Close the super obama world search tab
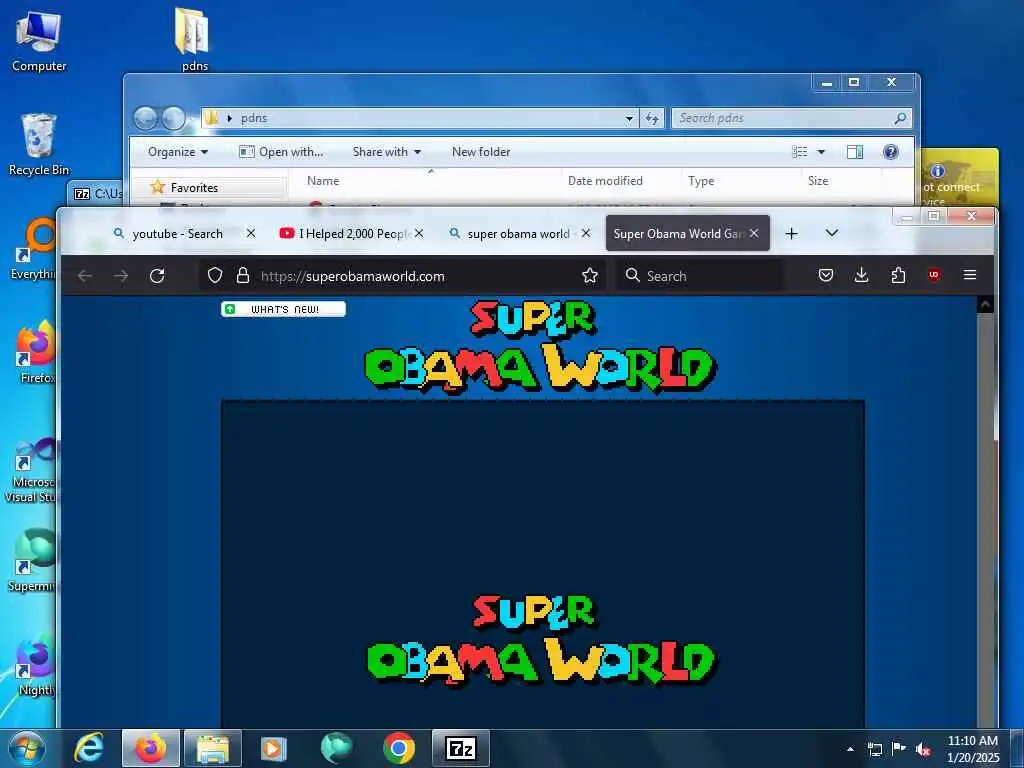Viewport: 1024px width, 768px height. click(586, 233)
